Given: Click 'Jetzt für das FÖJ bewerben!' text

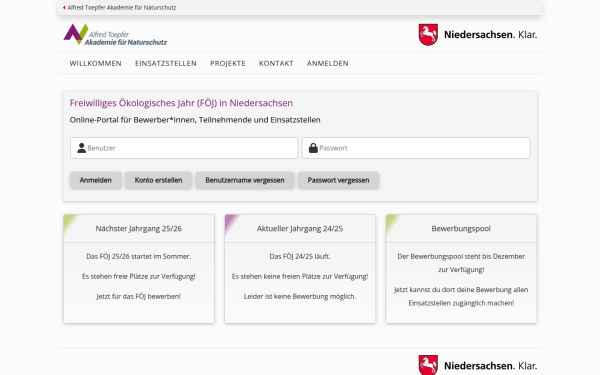Looking at the screenshot, I should point(139,297).
